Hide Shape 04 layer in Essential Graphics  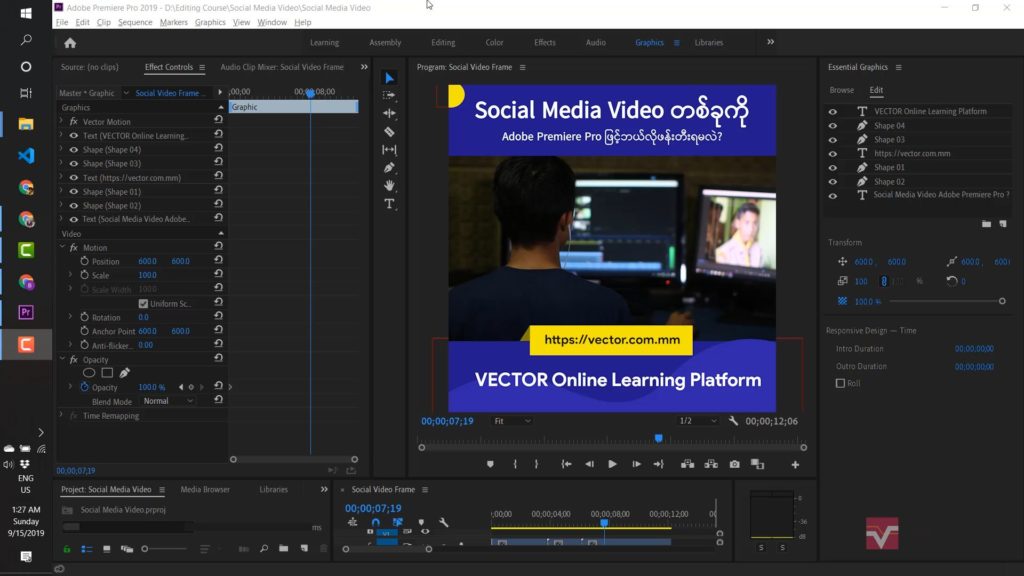(x=833, y=125)
